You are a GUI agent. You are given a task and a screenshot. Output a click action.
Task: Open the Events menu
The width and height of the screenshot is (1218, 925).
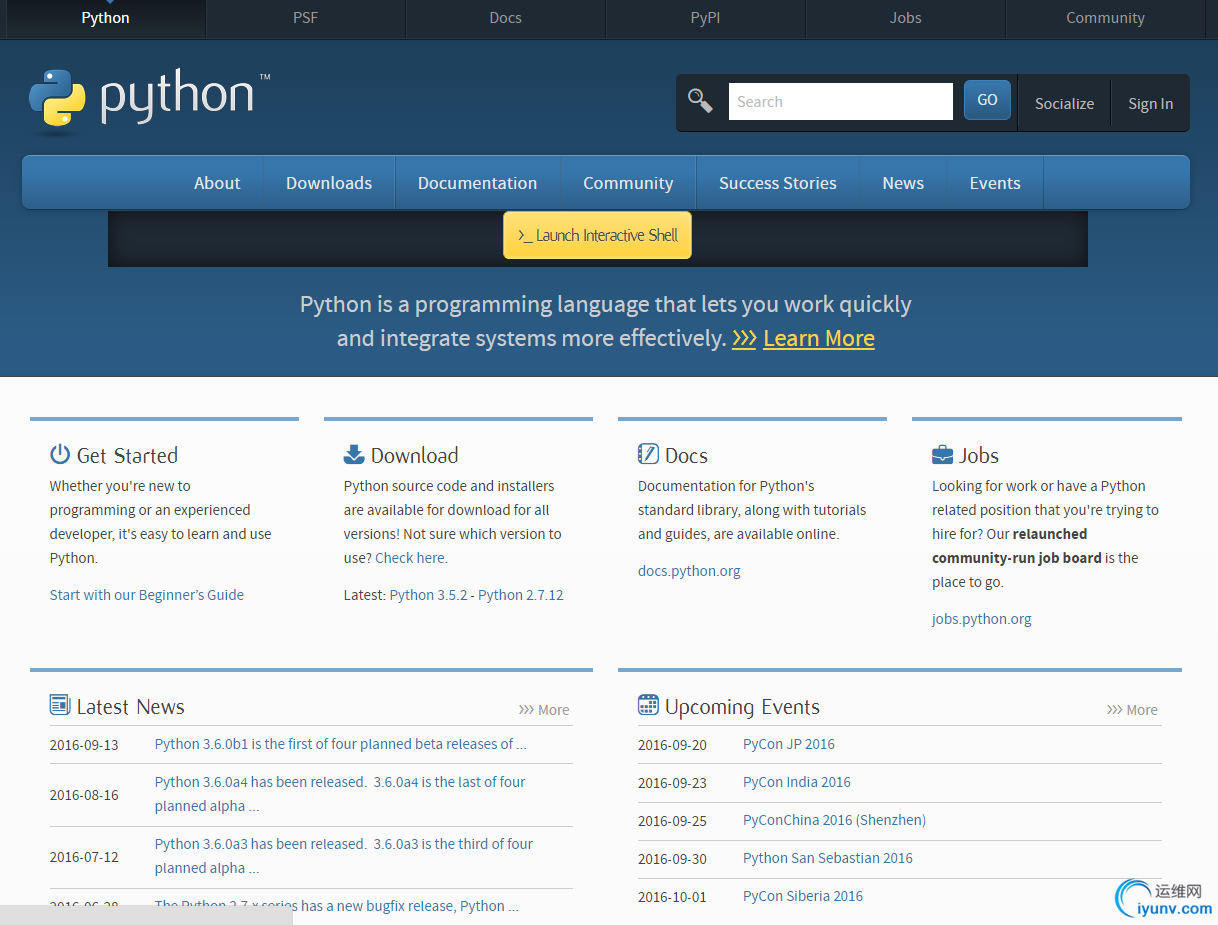pos(995,183)
